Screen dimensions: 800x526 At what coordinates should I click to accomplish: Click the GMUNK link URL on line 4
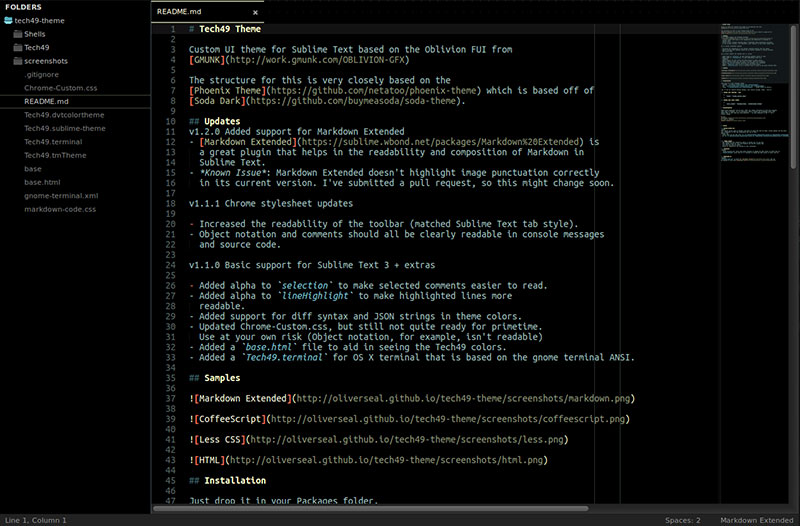click(x=317, y=60)
